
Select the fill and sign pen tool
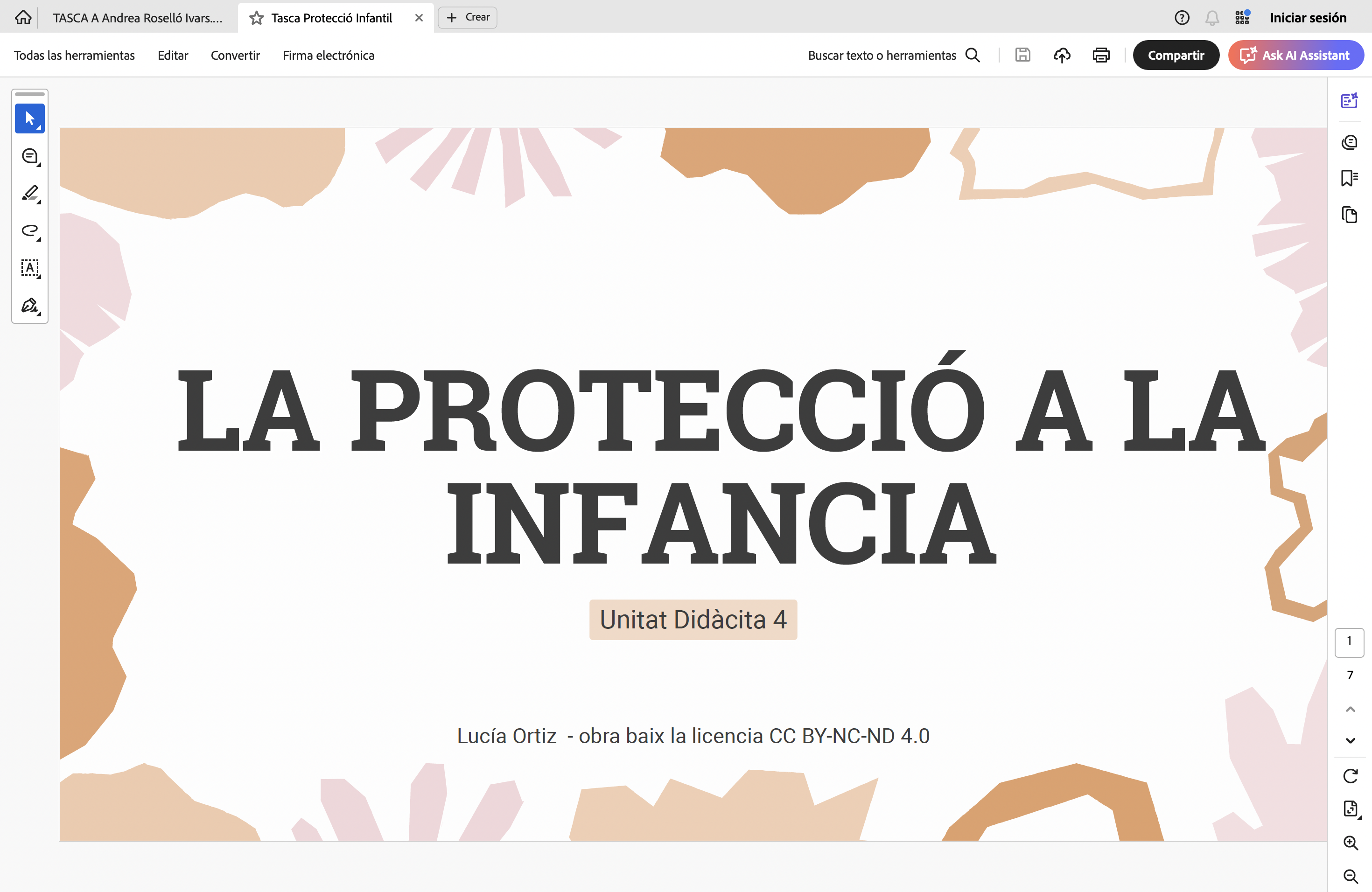pos(30,306)
